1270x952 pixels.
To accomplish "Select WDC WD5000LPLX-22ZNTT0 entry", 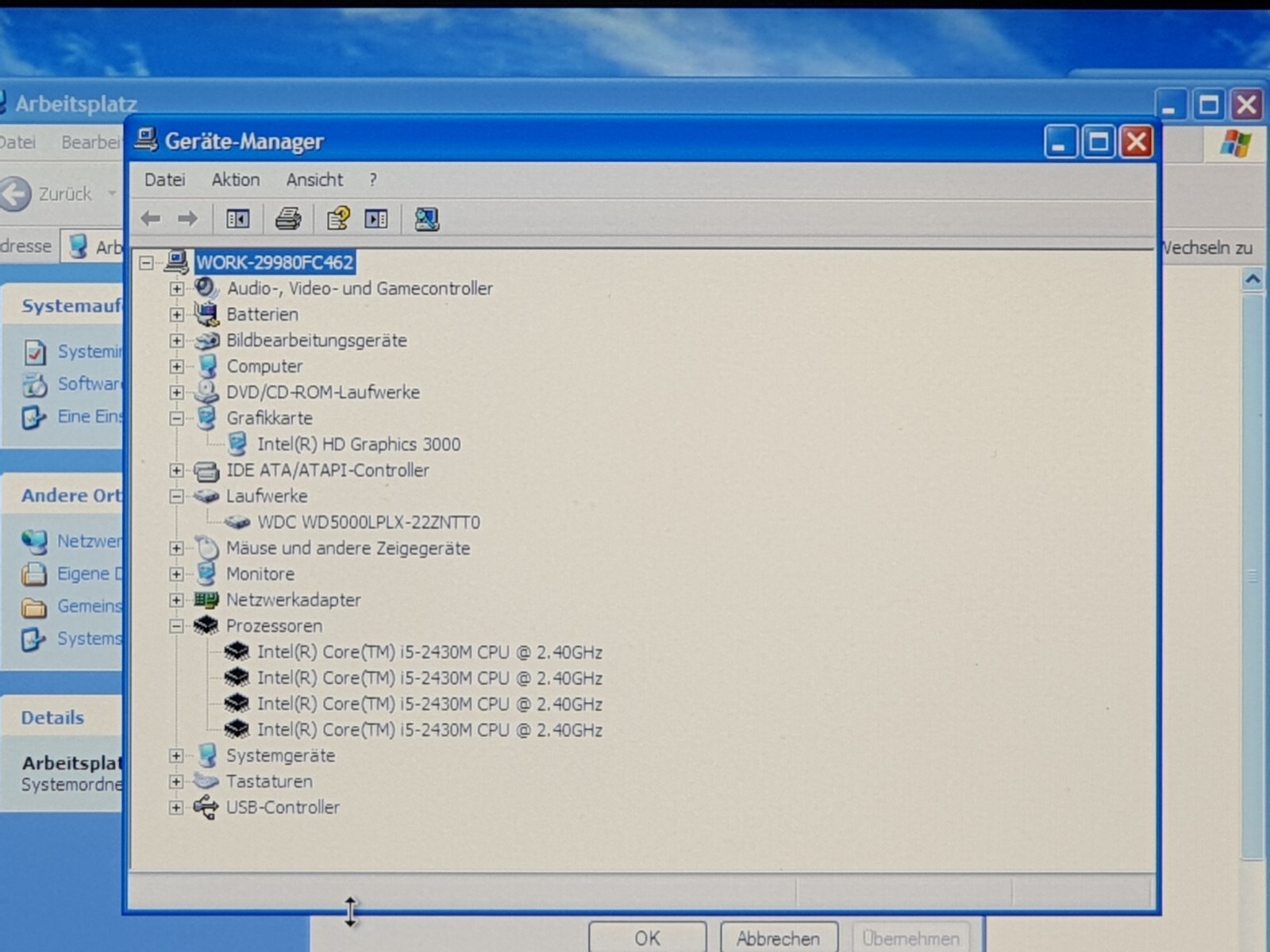I will click(x=368, y=522).
